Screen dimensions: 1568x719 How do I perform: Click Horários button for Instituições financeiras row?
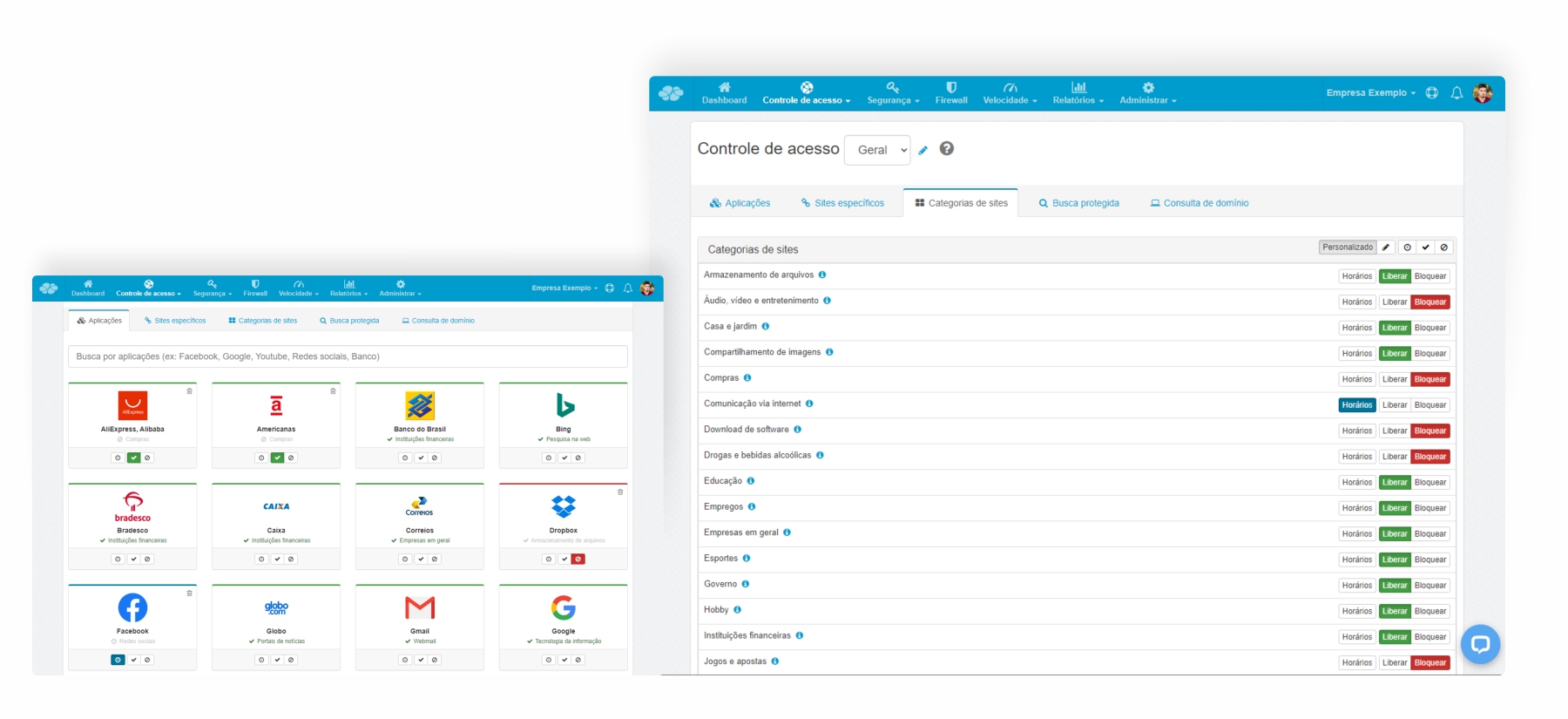click(1357, 638)
